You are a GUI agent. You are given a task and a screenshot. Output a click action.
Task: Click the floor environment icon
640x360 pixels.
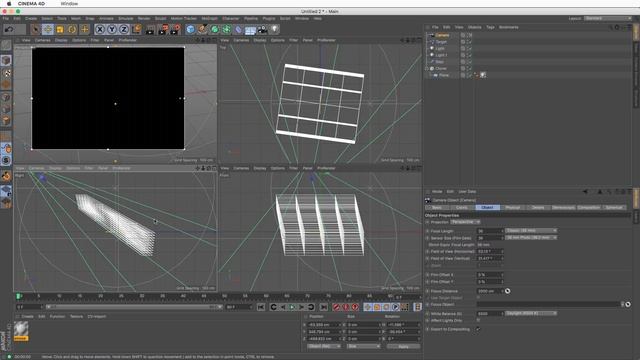[x=250, y=29]
